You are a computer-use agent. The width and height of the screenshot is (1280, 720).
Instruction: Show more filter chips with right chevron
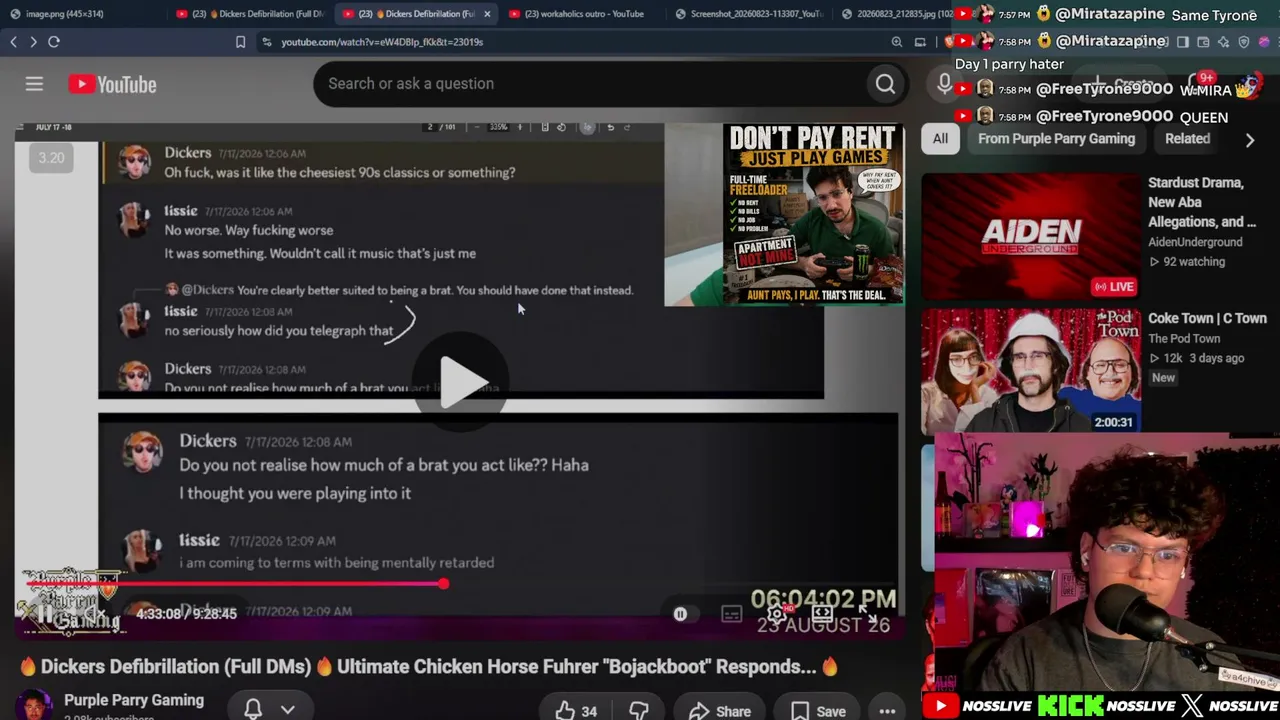[x=1249, y=140]
